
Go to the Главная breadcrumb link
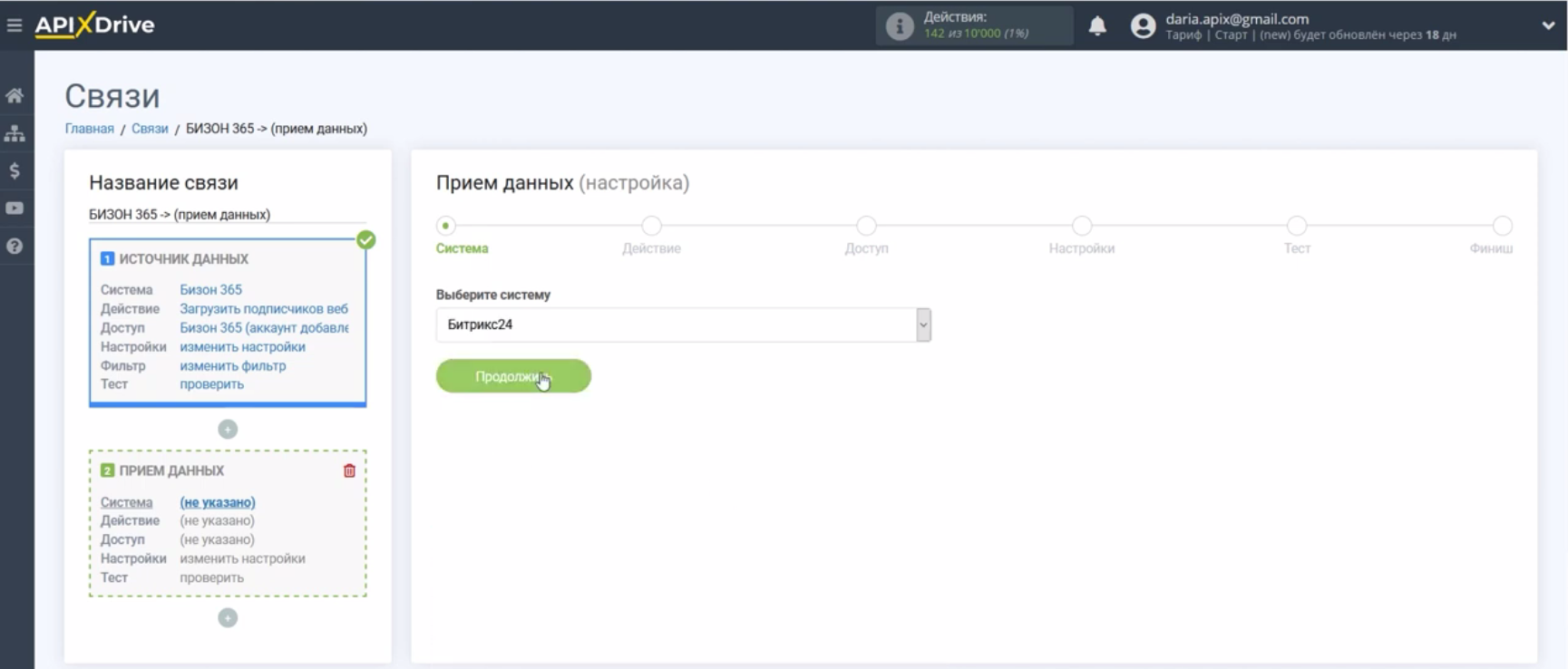[89, 129]
